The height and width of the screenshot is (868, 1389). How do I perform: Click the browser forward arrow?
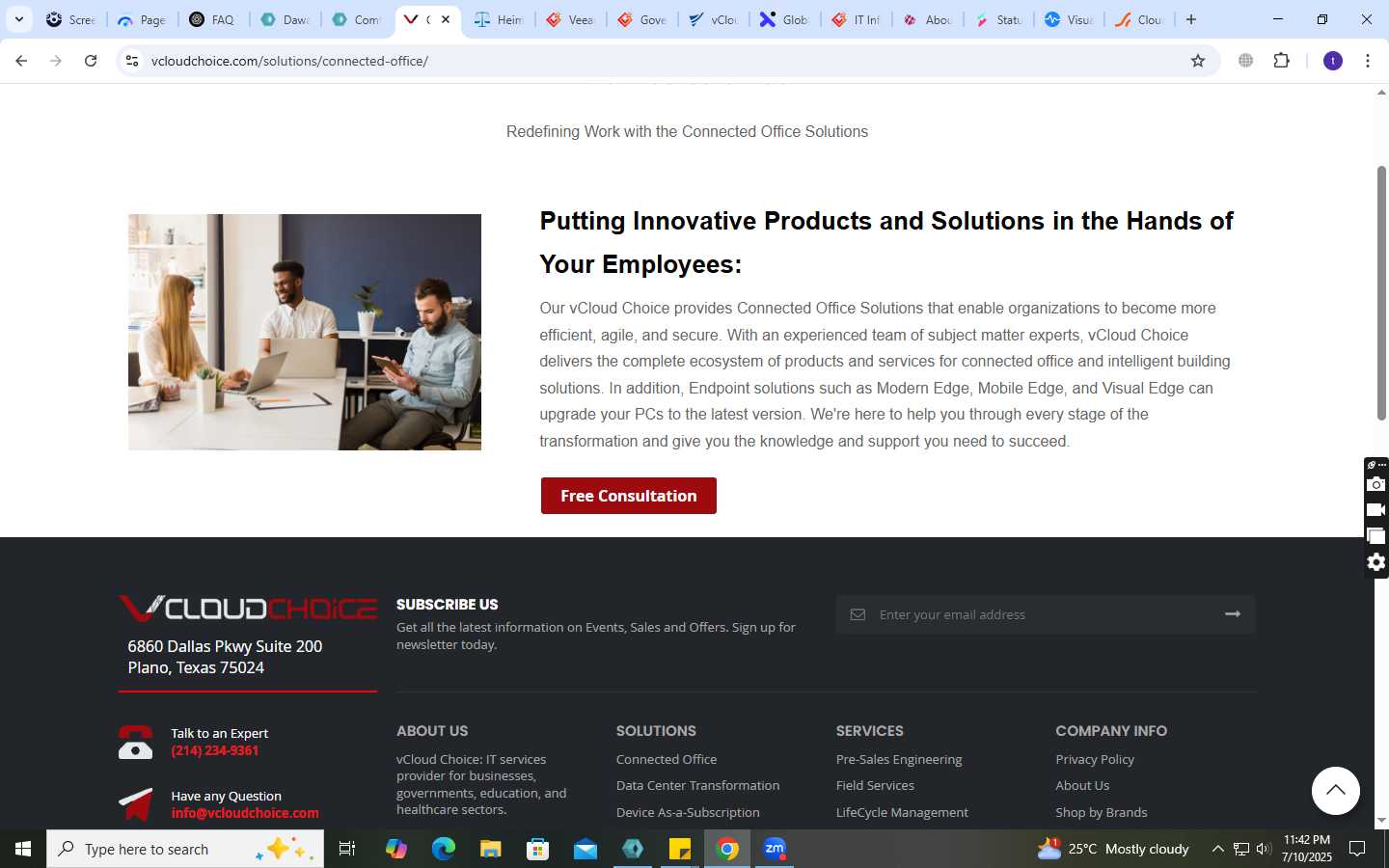[x=56, y=61]
